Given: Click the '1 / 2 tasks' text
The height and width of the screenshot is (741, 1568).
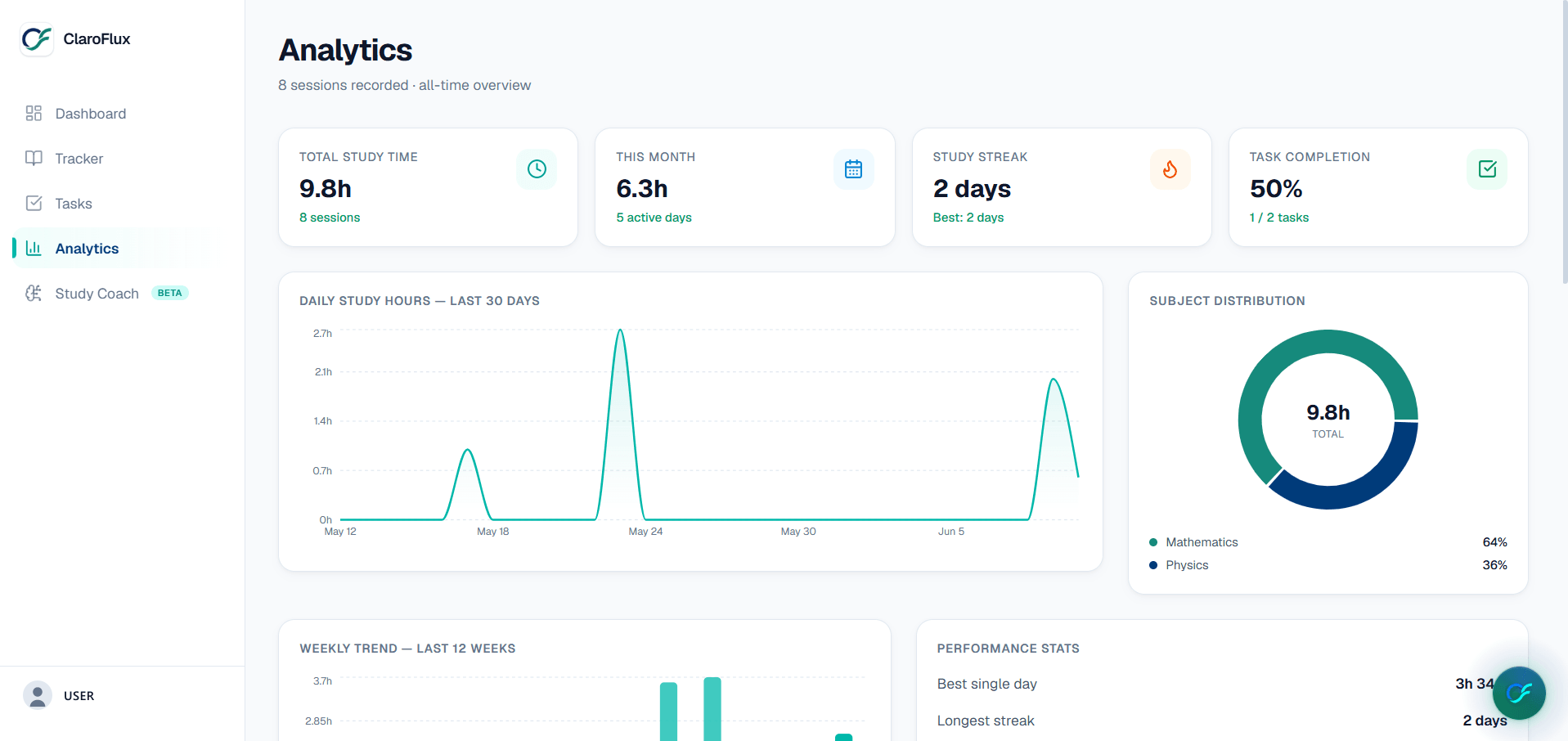Looking at the screenshot, I should [1279, 218].
